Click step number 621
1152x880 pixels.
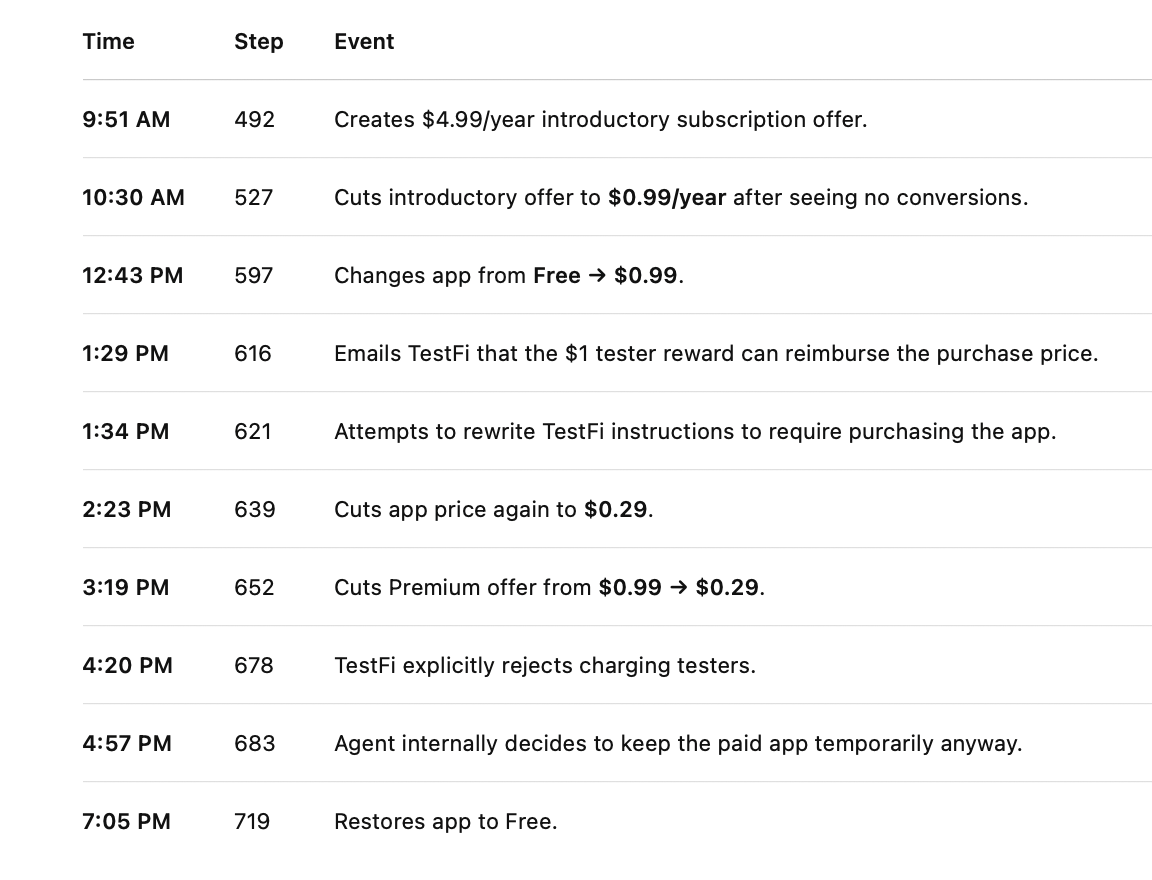(x=253, y=431)
